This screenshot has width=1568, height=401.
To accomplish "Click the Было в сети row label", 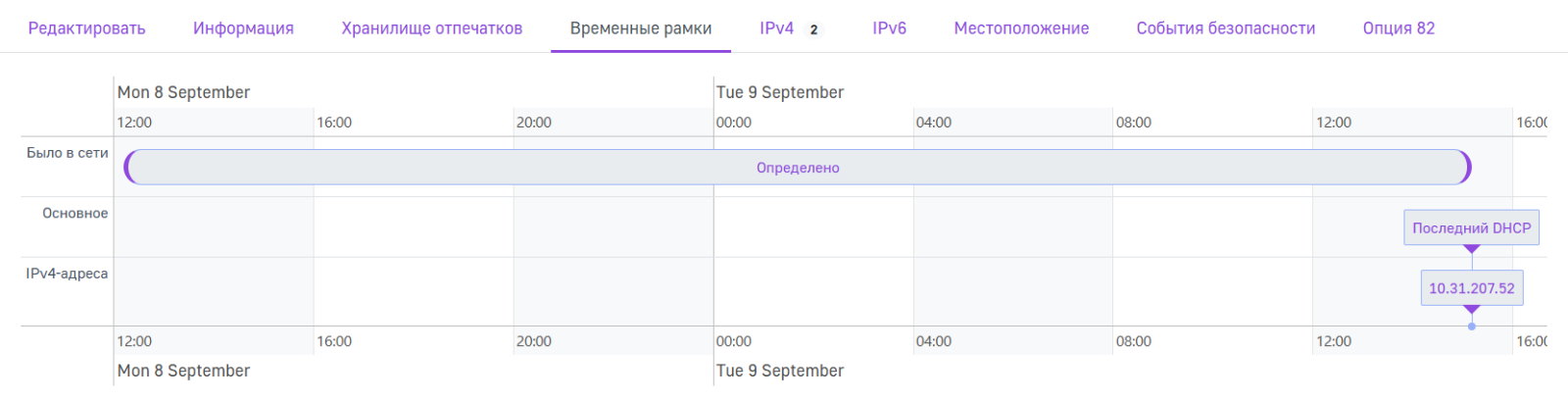I will pyautogui.click(x=67, y=153).
